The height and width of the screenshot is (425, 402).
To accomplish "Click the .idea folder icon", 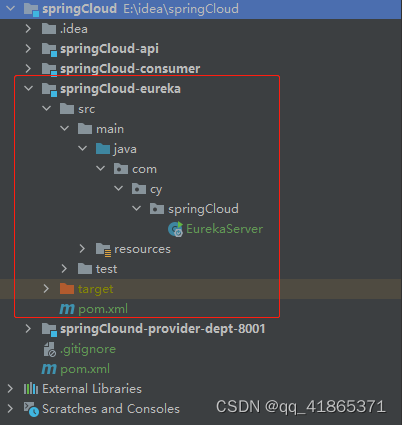I will pyautogui.click(x=49, y=29).
